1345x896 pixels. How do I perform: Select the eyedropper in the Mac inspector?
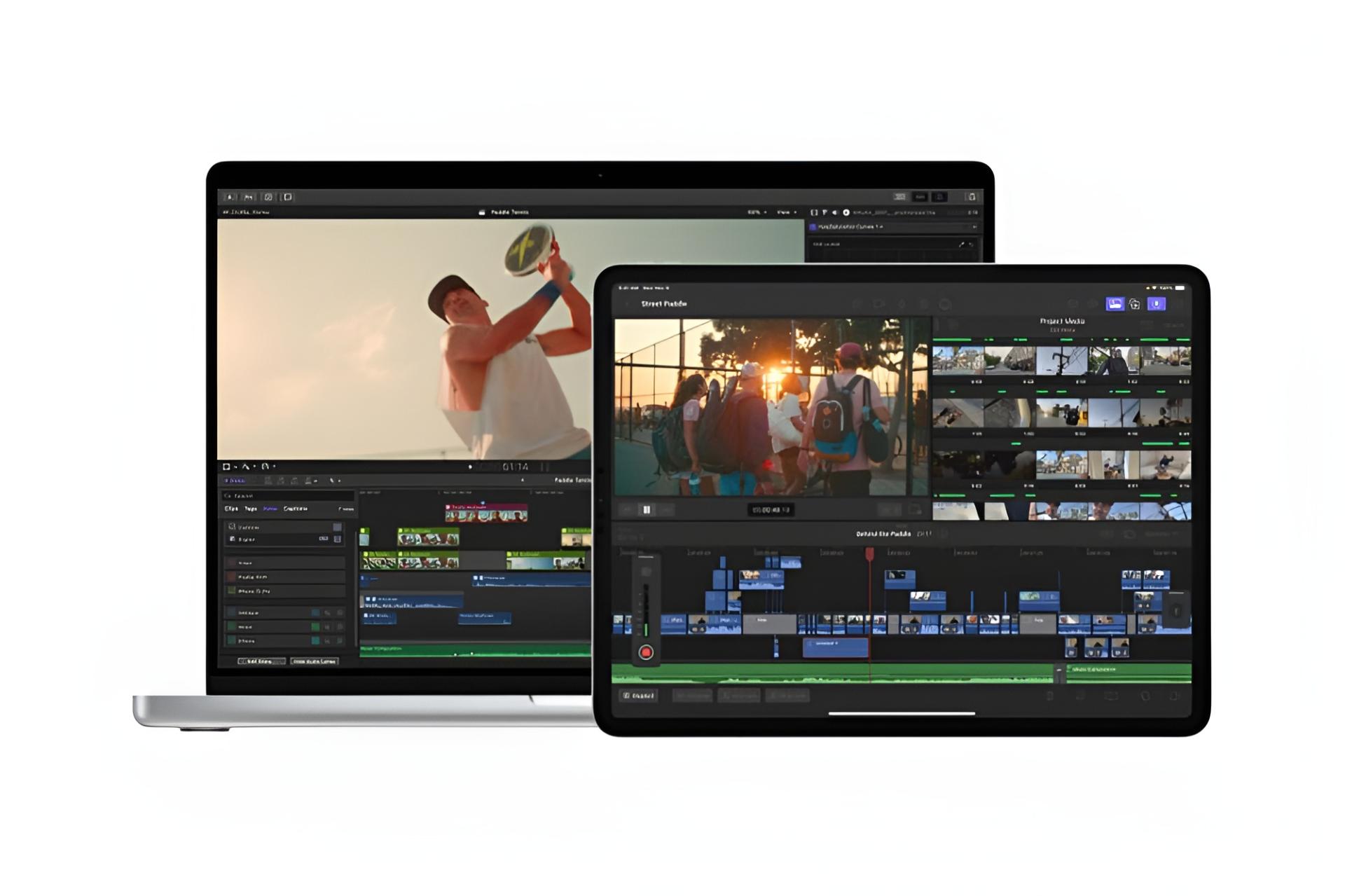point(962,244)
